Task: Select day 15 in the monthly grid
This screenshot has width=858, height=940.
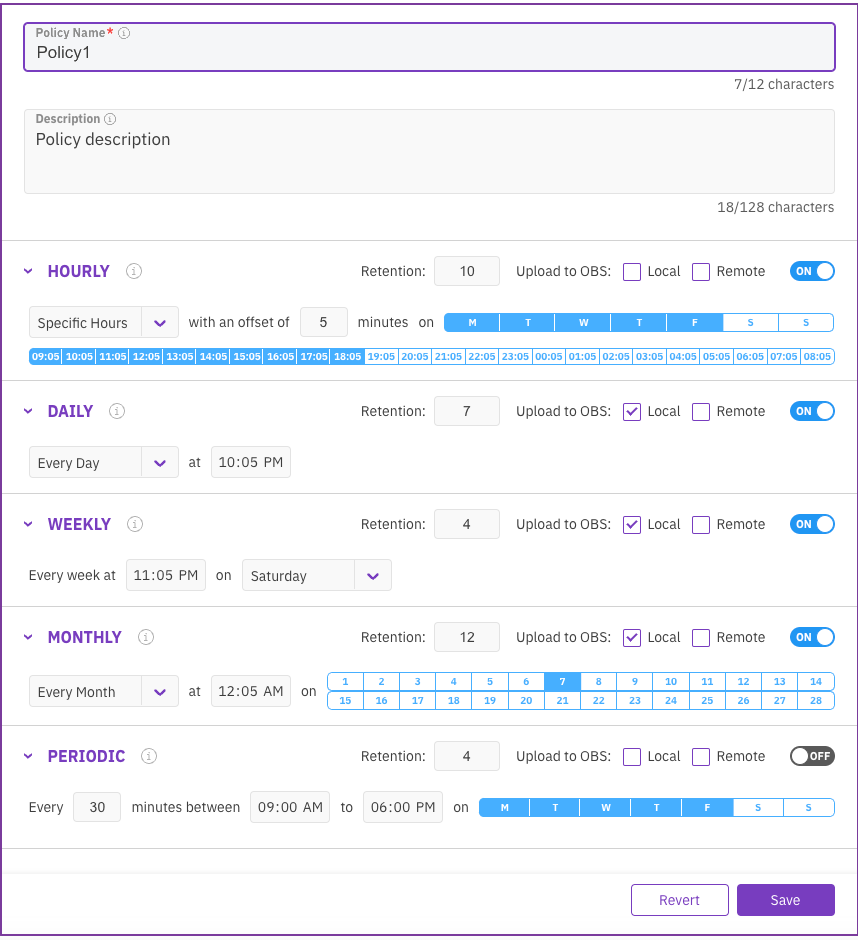Action: pyautogui.click(x=345, y=701)
